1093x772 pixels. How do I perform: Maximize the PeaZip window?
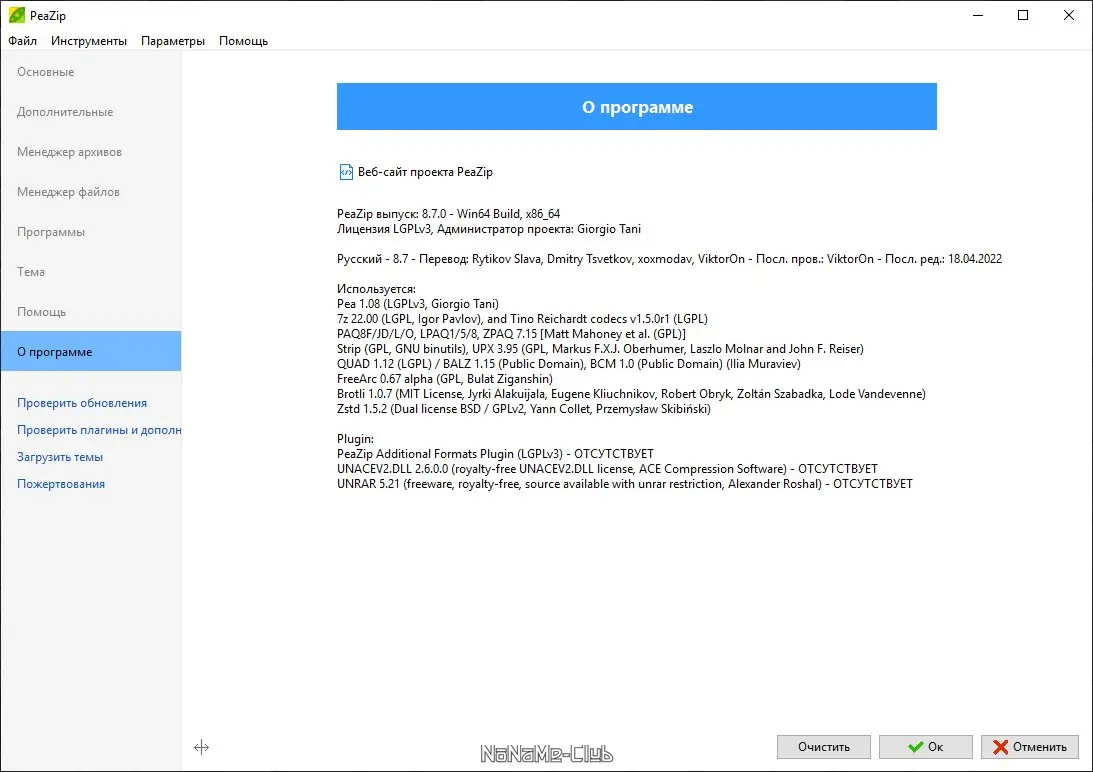coord(1023,15)
